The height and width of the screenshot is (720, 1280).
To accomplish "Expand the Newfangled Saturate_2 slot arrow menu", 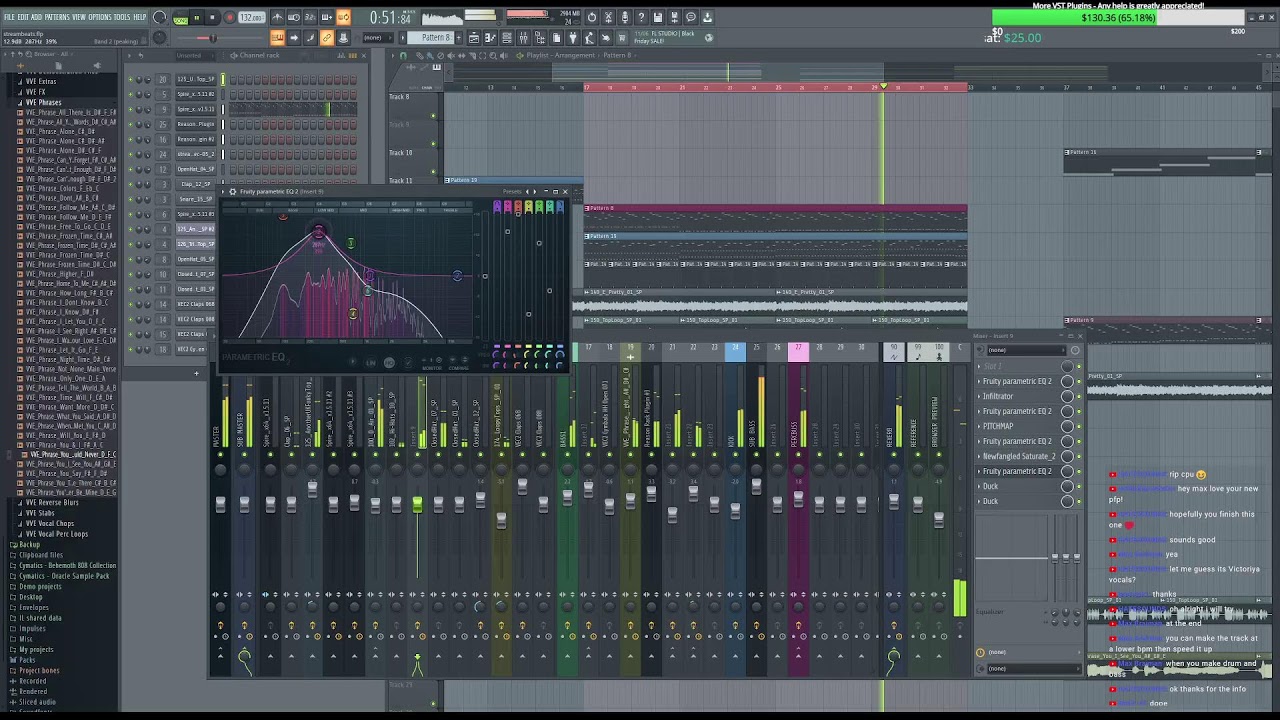I will coord(979,456).
